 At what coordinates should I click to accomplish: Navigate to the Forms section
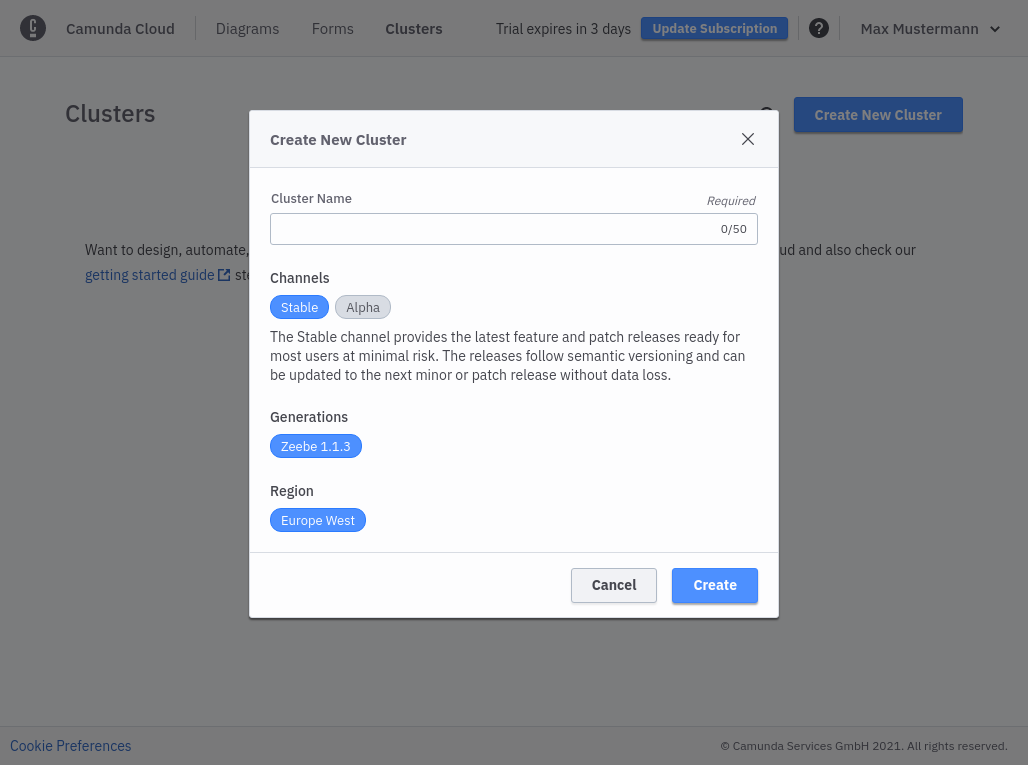click(332, 28)
